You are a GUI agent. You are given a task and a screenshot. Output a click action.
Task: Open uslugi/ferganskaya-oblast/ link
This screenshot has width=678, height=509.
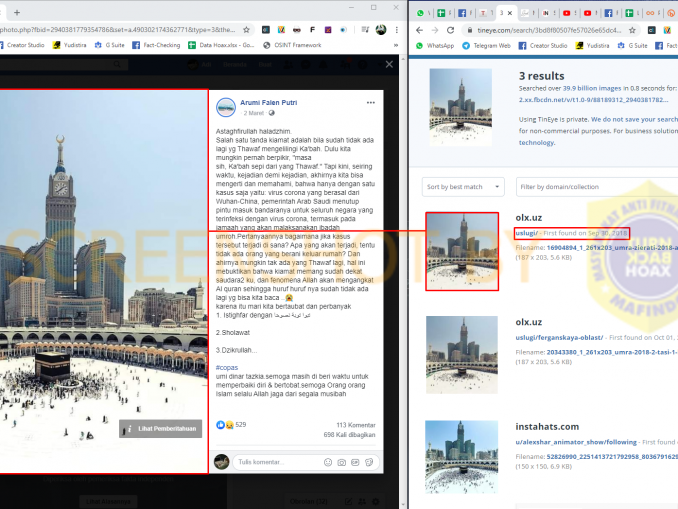(x=559, y=337)
